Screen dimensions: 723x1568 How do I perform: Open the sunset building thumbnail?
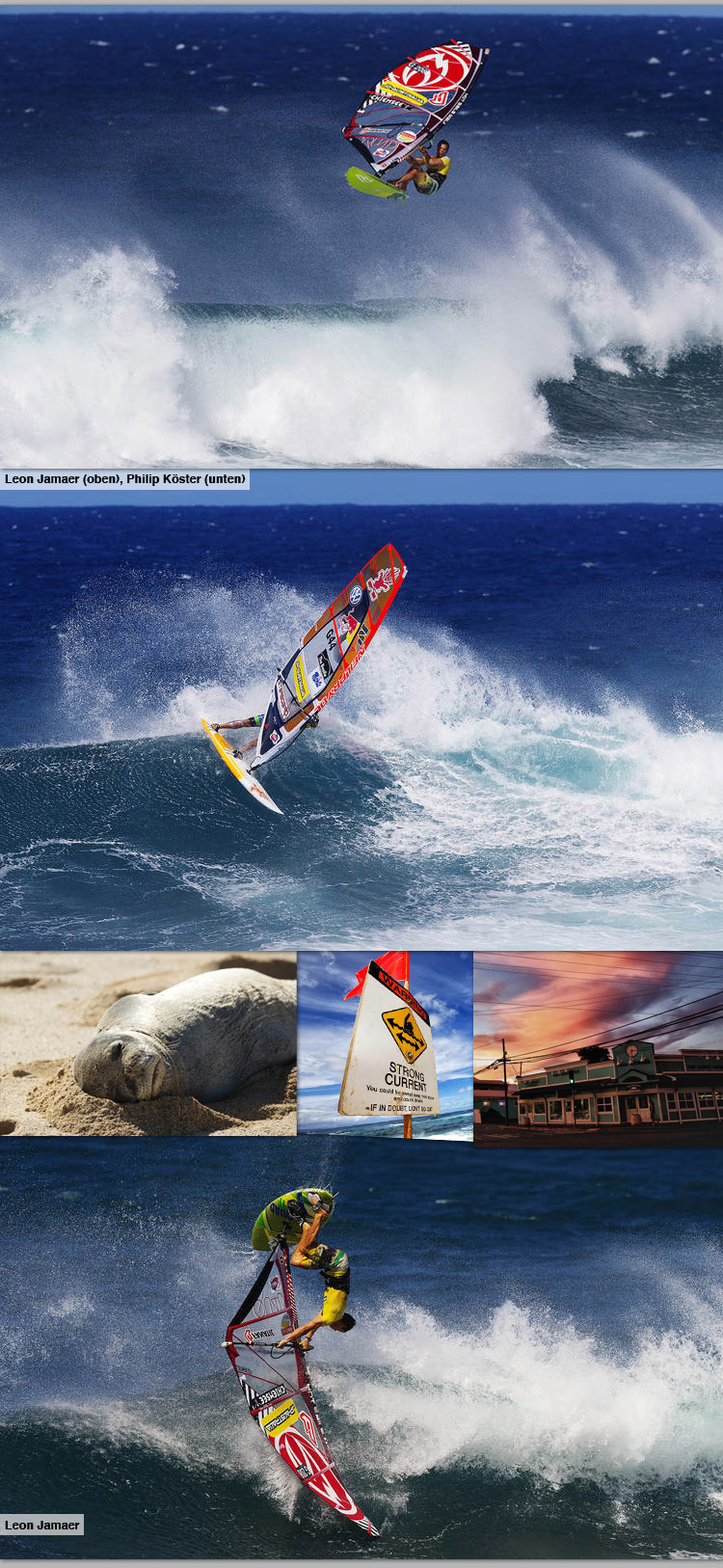[x=598, y=1048]
